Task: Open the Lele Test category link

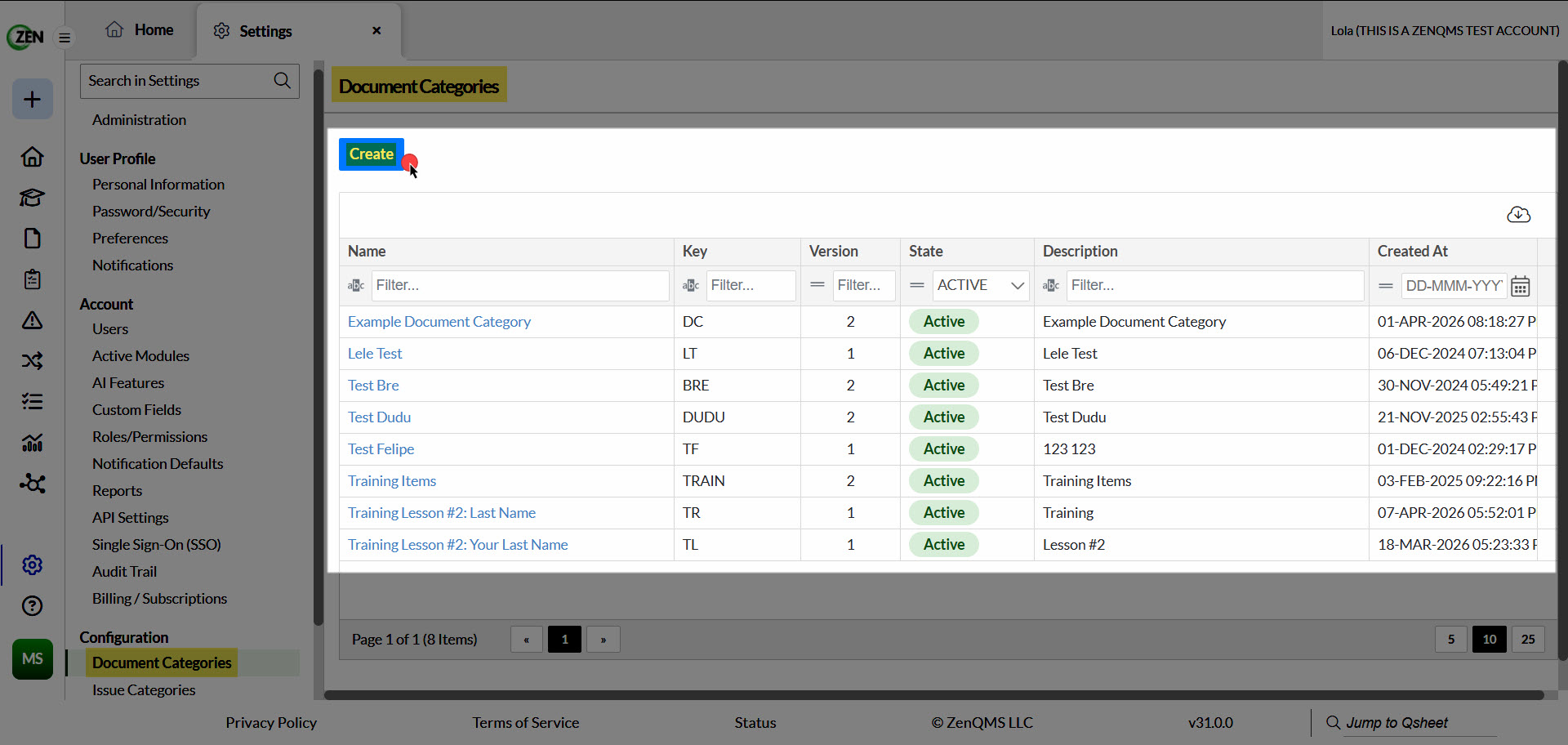Action: point(375,354)
